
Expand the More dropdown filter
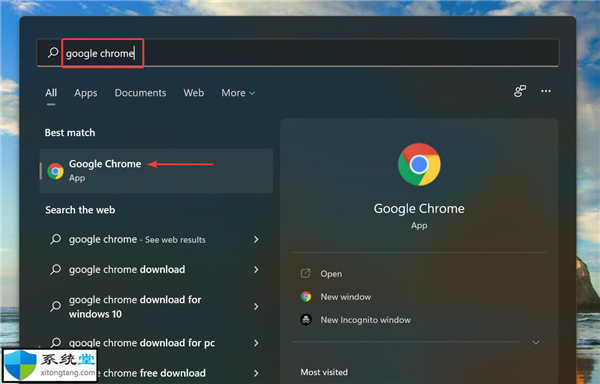click(238, 93)
